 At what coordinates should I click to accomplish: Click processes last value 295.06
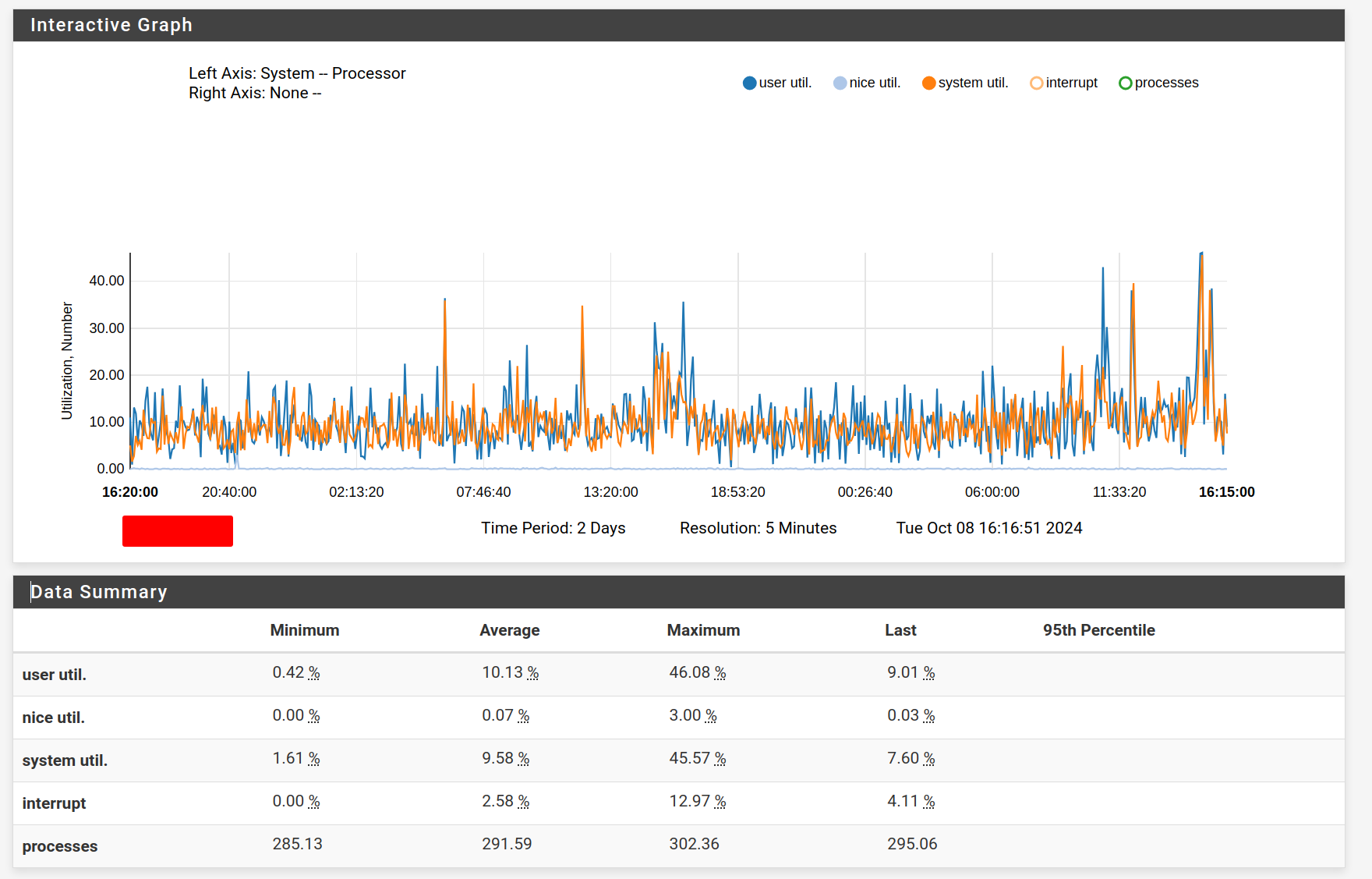pyautogui.click(x=912, y=844)
